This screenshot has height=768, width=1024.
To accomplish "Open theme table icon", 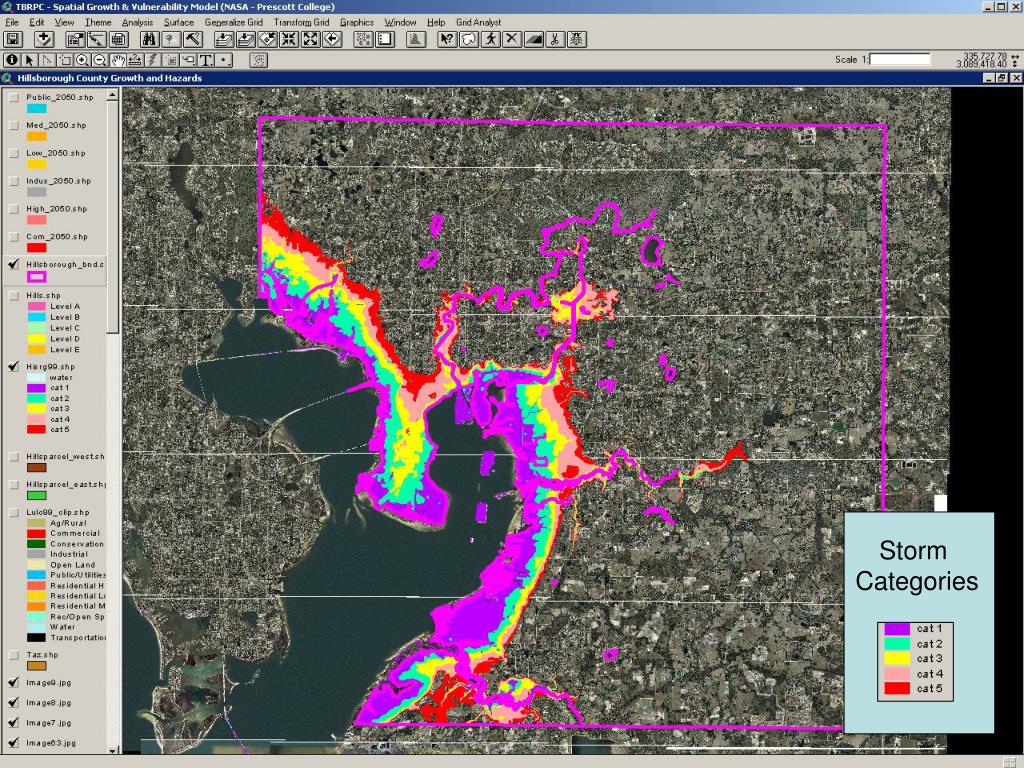I will pyautogui.click(x=118, y=40).
